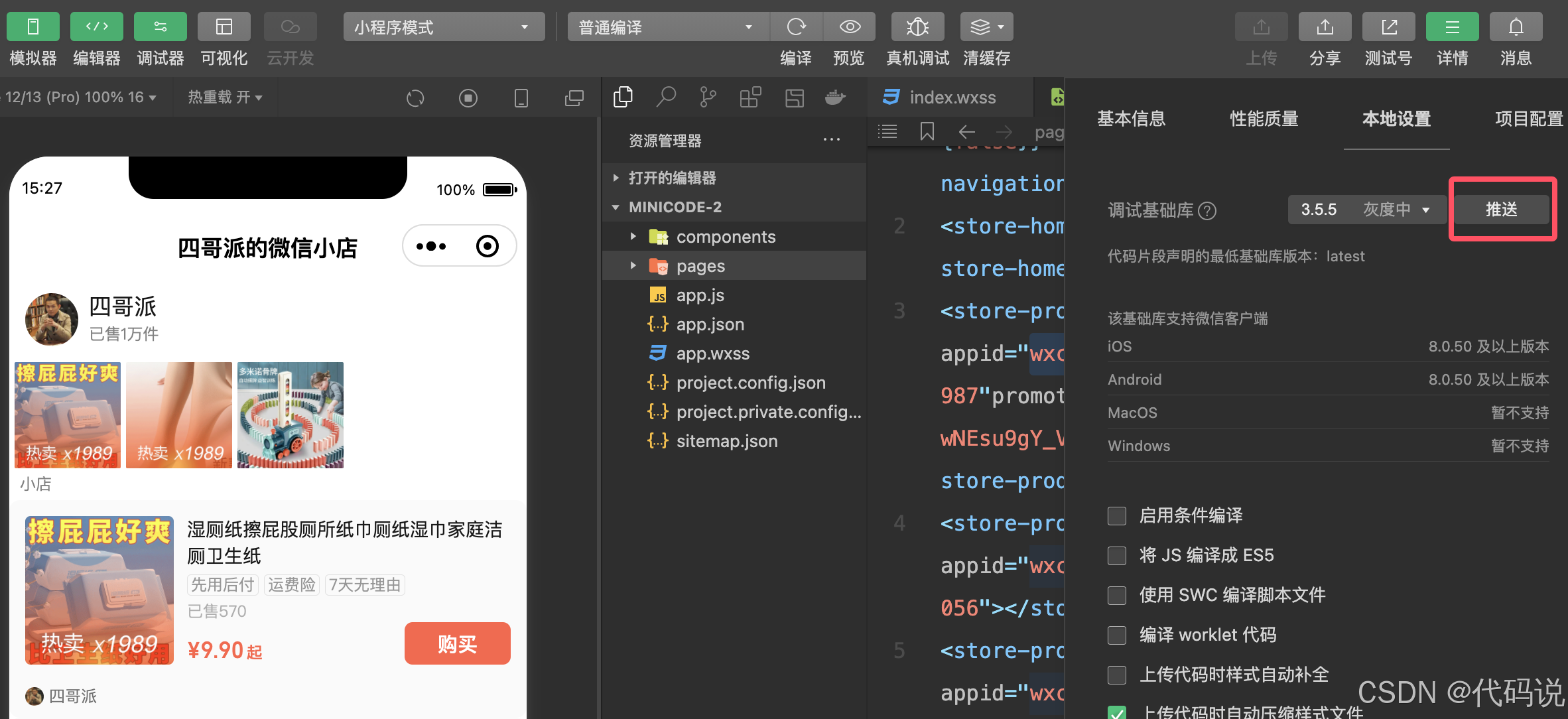Image resolution: width=1568 pixels, height=719 pixels.
Task: Enable 使用 SWC 编译脚本文件 checkbox
Action: (x=1117, y=596)
